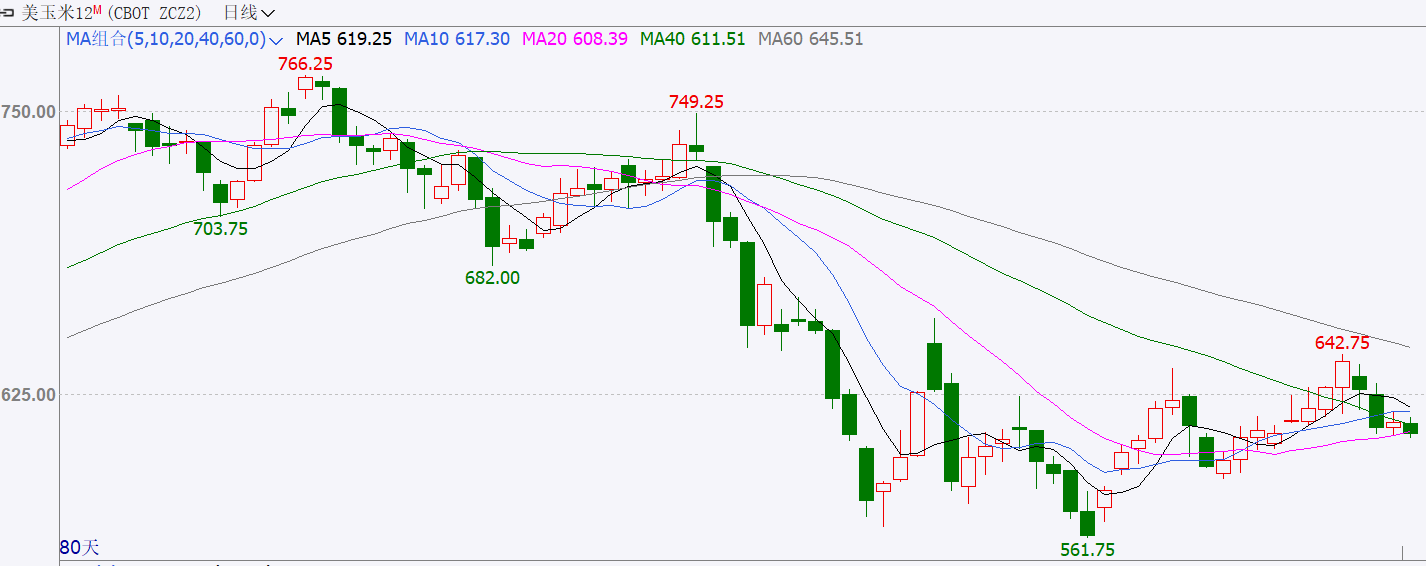The height and width of the screenshot is (566, 1426).
Task: Click the 625.00 axis price label
Action: tap(28, 394)
